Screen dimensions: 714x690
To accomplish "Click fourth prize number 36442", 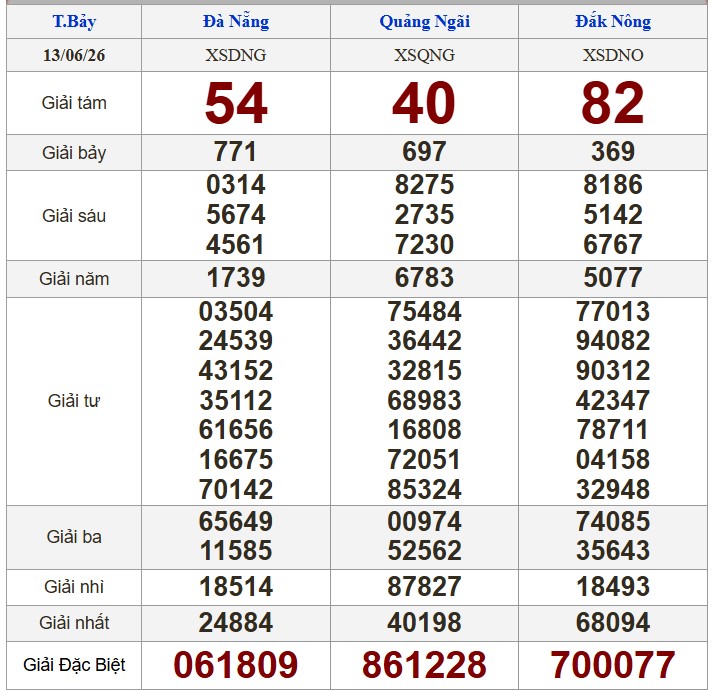I will (424, 341).
